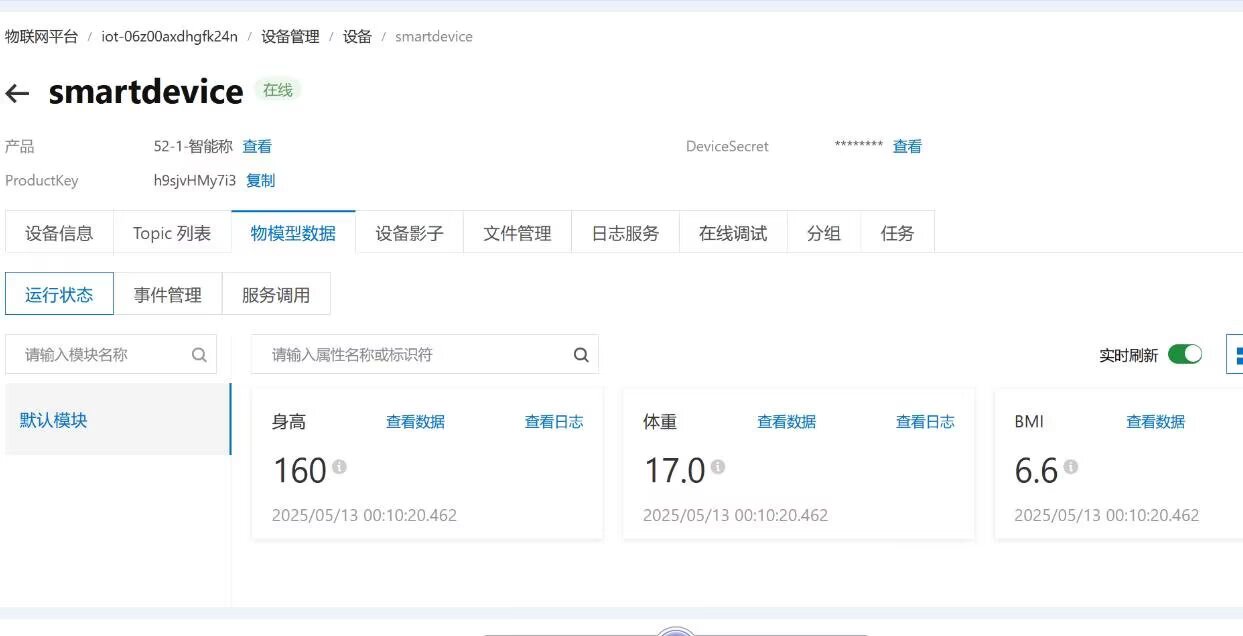Click the 在线 status badge
The height and width of the screenshot is (636, 1243).
click(277, 90)
